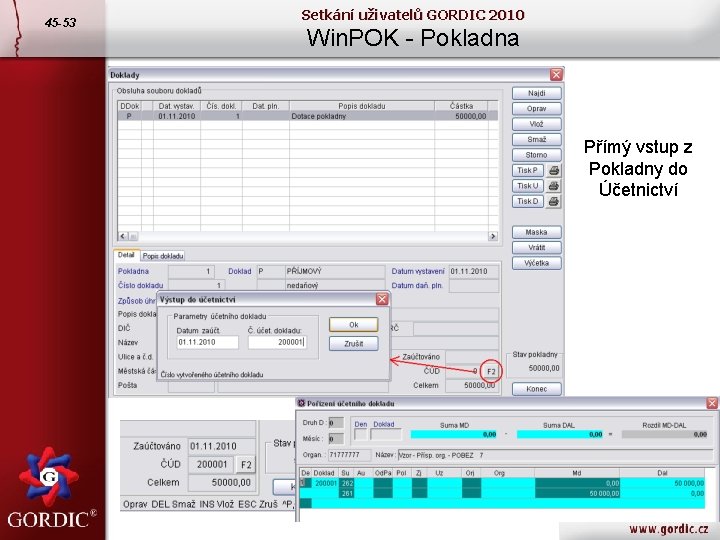
Task: Click the Najdi button
Action: [536, 93]
